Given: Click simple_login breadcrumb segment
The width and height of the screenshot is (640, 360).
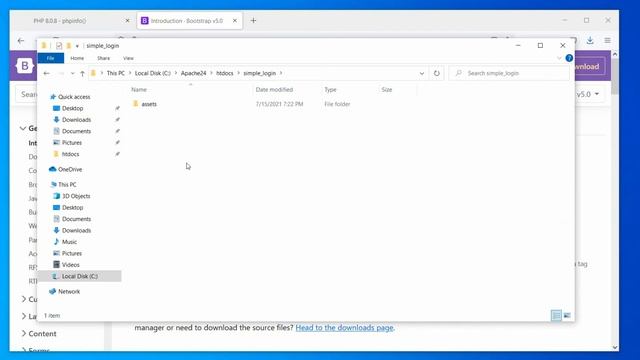Looking at the screenshot, I should pyautogui.click(x=260, y=73).
